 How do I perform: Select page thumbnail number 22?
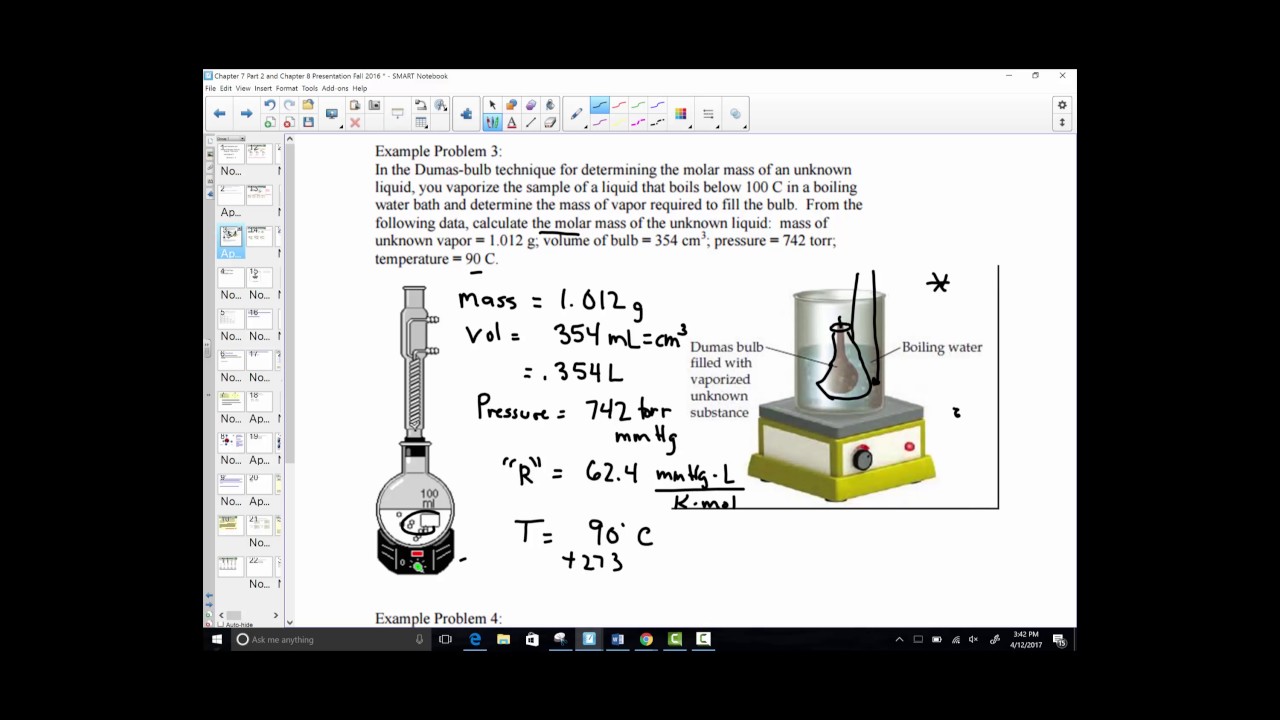click(259, 566)
